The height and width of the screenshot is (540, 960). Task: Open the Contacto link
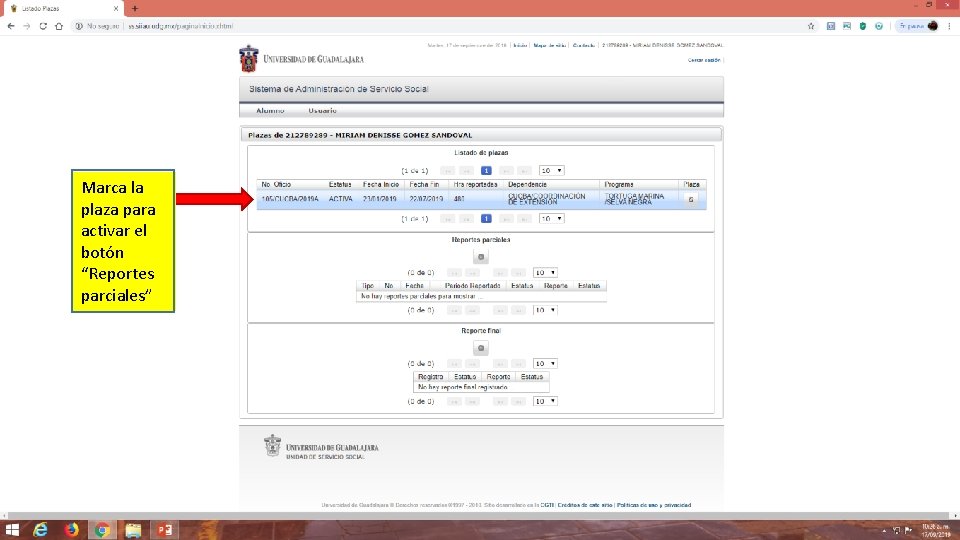583,45
